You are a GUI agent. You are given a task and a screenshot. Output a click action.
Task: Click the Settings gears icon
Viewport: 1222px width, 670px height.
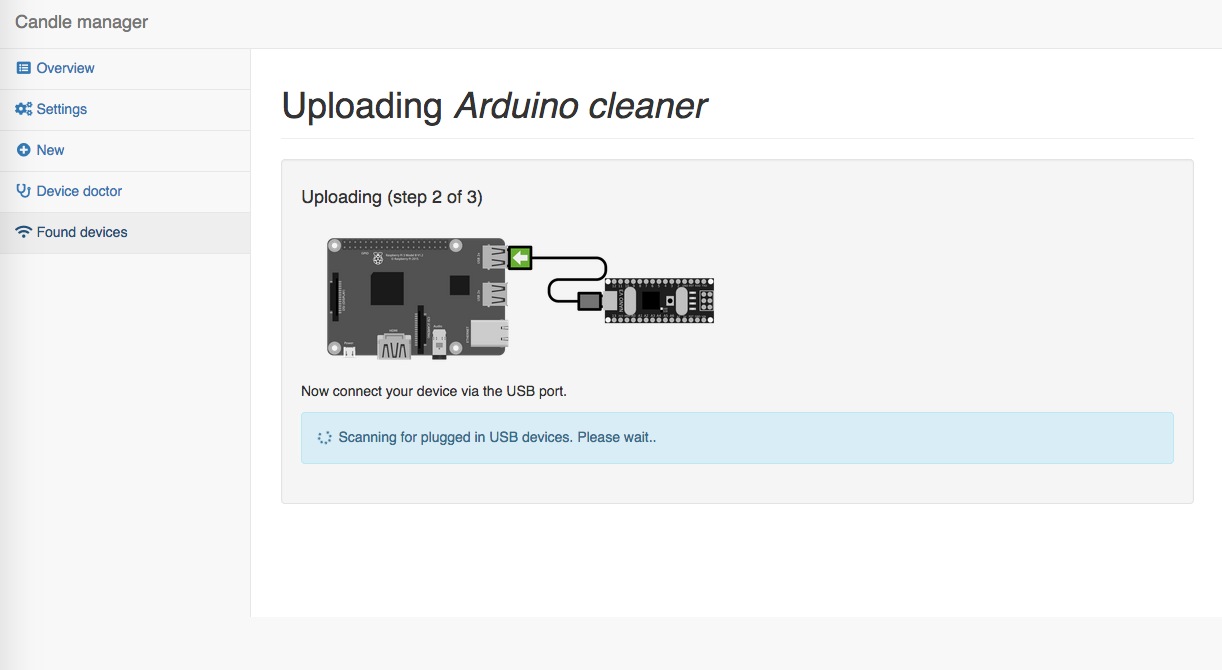tap(24, 109)
